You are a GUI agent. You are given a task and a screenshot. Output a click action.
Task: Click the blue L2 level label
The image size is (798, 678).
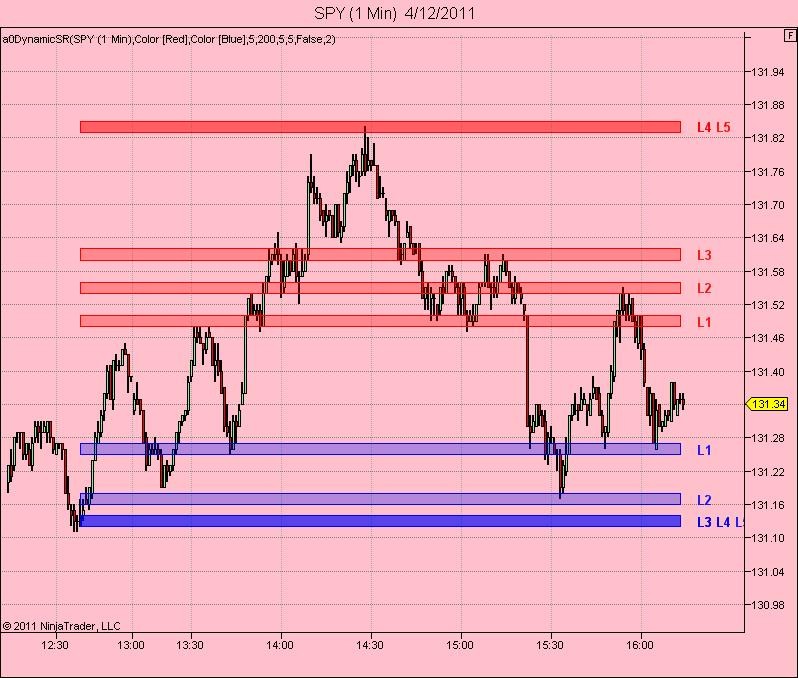point(704,500)
